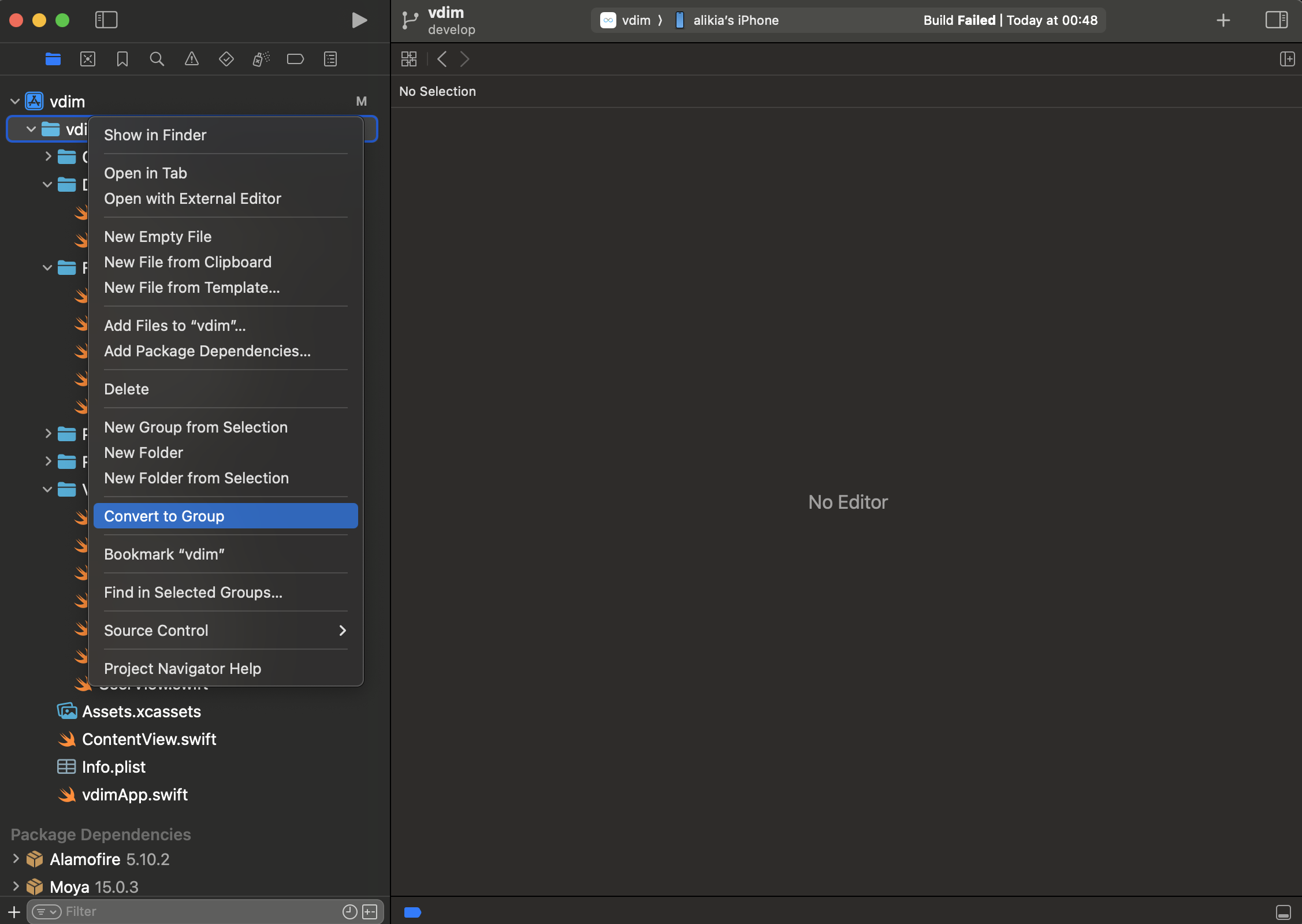Viewport: 1302px width, 924px height.
Task: Open the Project navigator tab
Action: (x=53, y=59)
